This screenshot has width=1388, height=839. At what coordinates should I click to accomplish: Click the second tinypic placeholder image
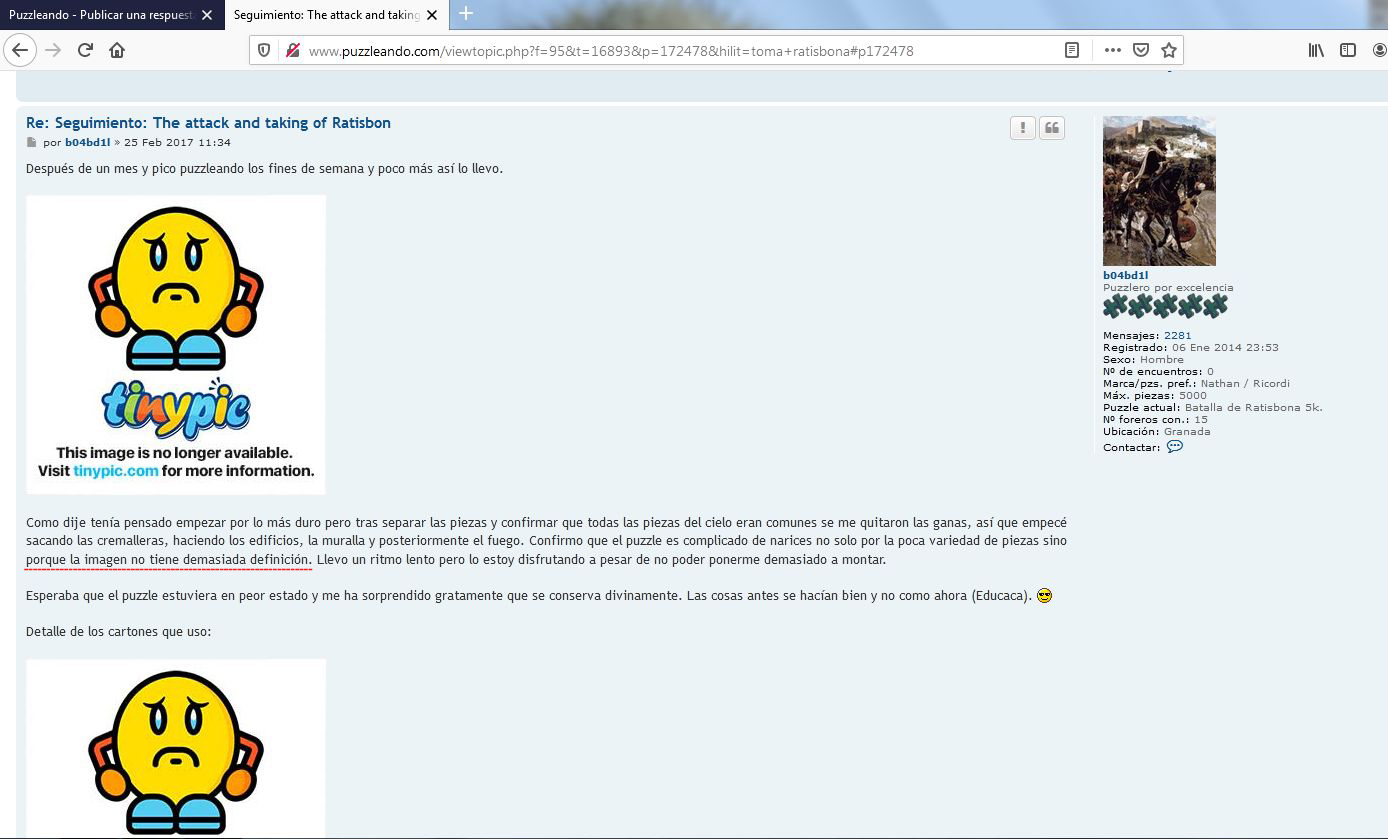[x=176, y=748]
